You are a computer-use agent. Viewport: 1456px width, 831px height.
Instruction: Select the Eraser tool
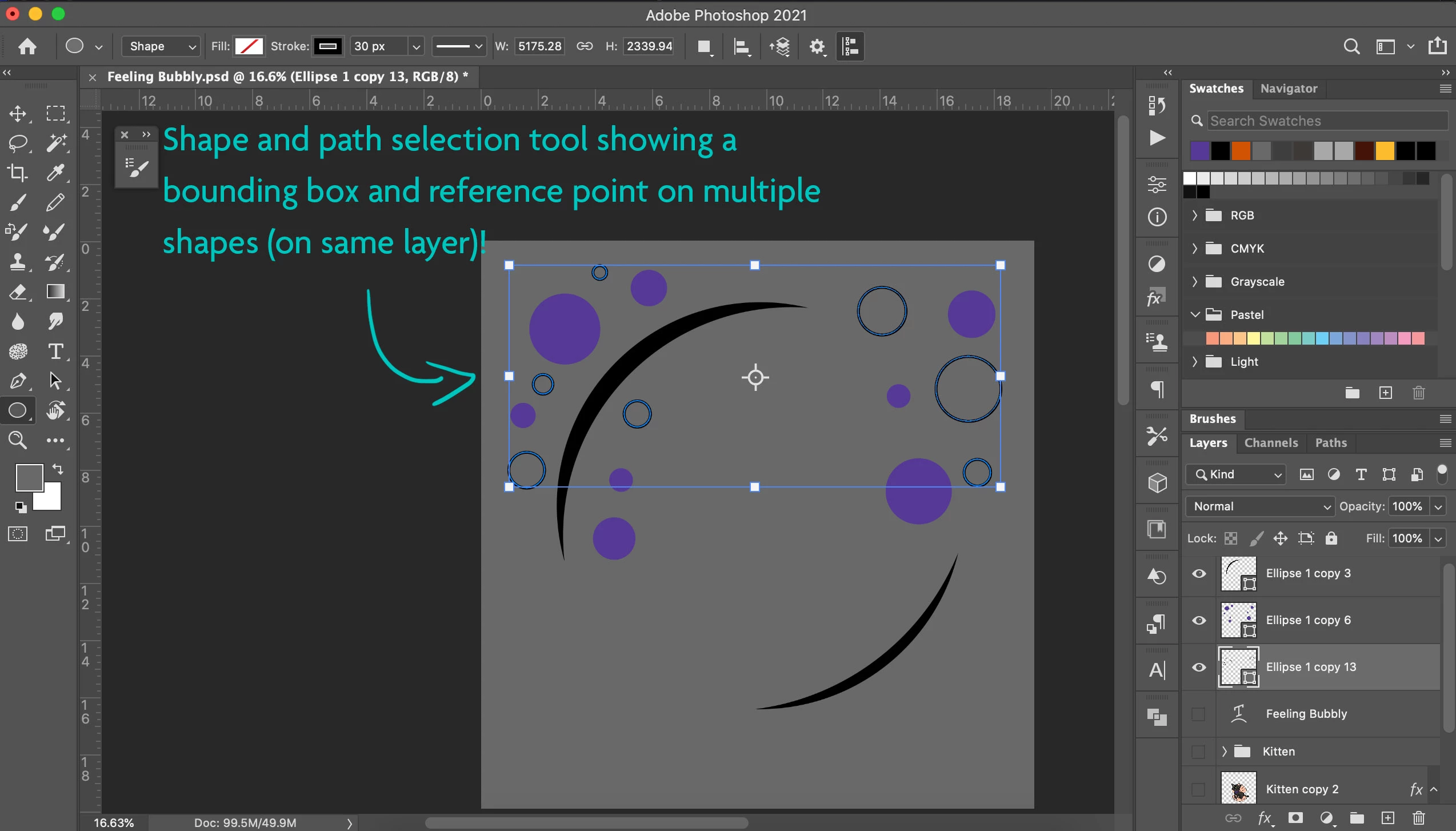[x=18, y=292]
